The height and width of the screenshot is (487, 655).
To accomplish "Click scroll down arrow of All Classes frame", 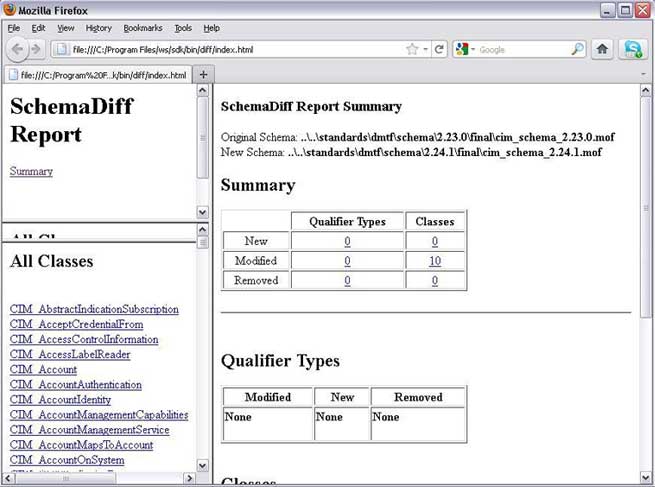I will pos(203,465).
